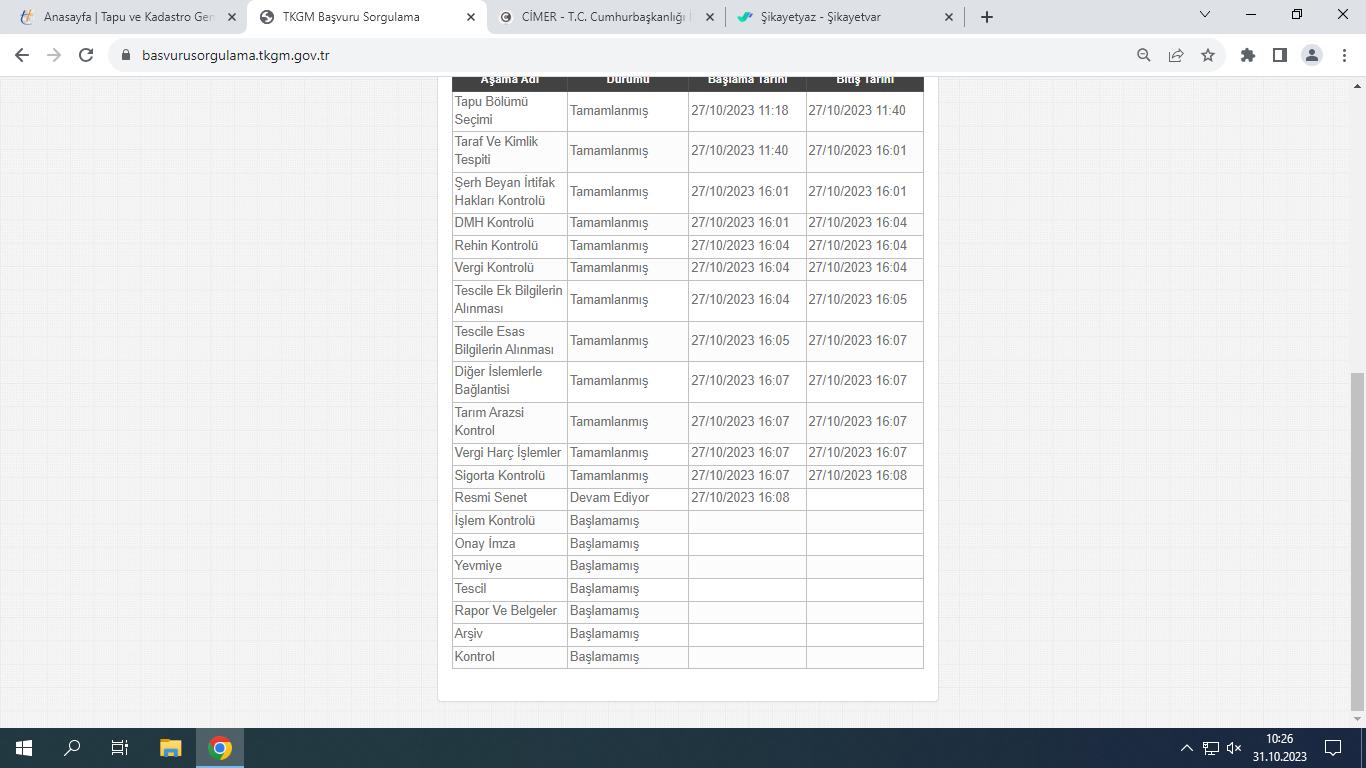1366x768 pixels.
Task: Click the 'Vergi Harç İşlemler' stage cell
Action: coord(509,453)
